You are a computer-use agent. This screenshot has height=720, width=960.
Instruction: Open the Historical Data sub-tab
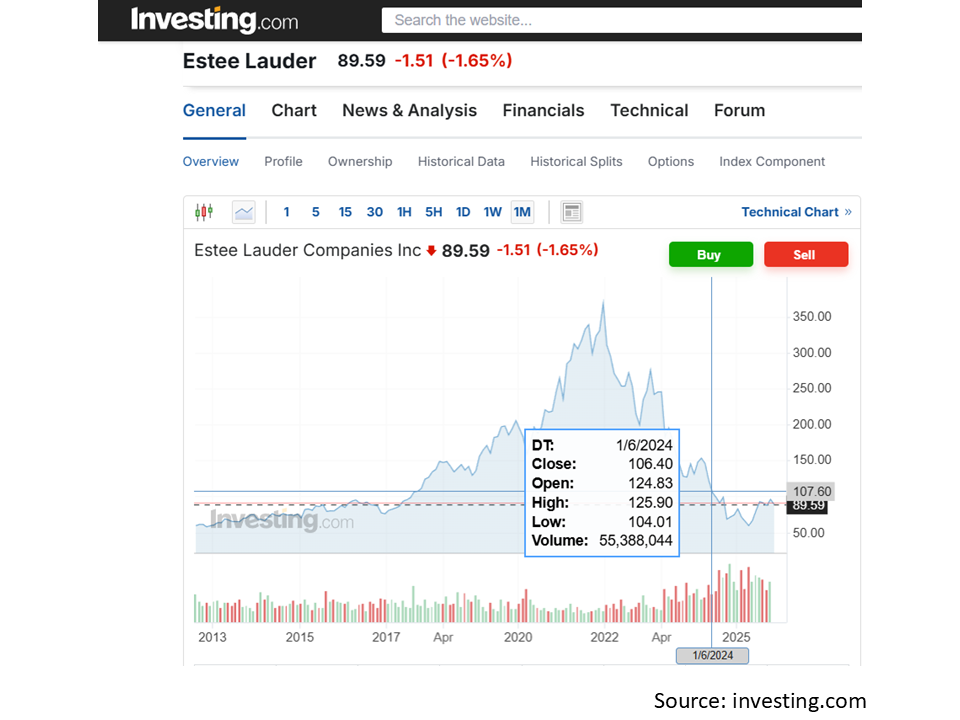click(x=461, y=162)
